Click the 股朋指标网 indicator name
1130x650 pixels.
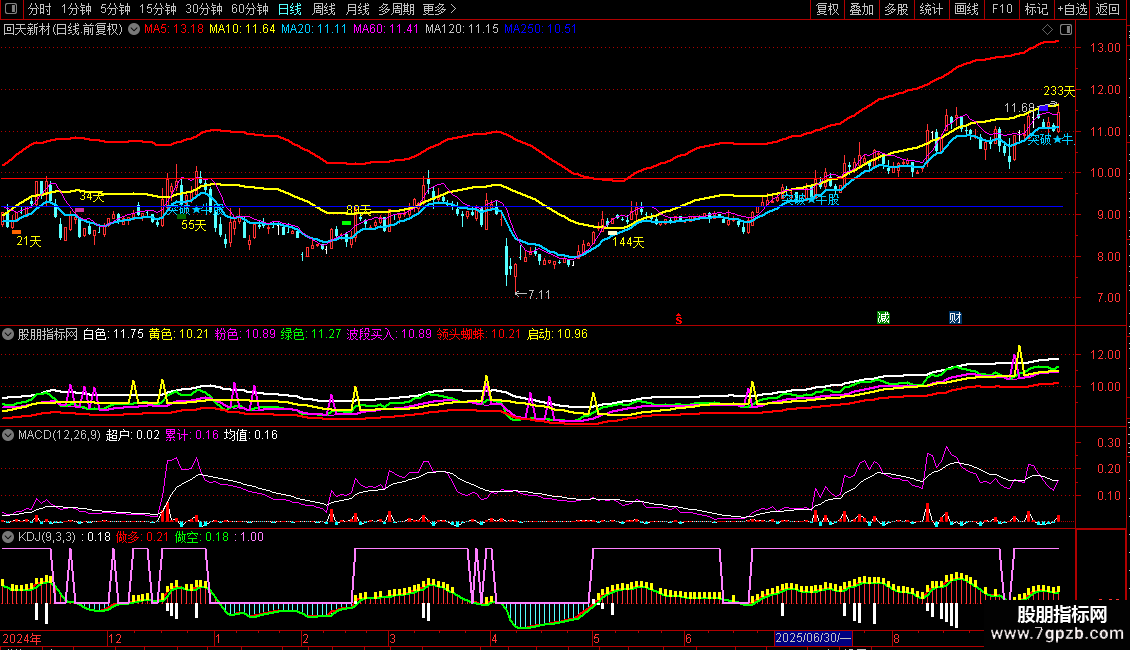tap(48, 334)
